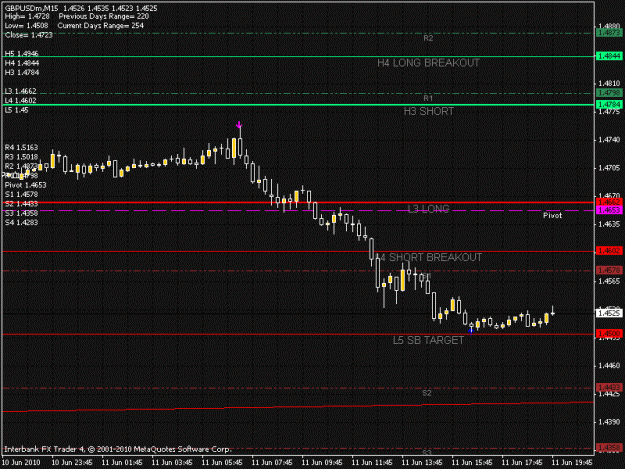The width and height of the screenshot is (625, 469).
Task: Click the '11 Jun 15:45' time label
Action: (472, 463)
